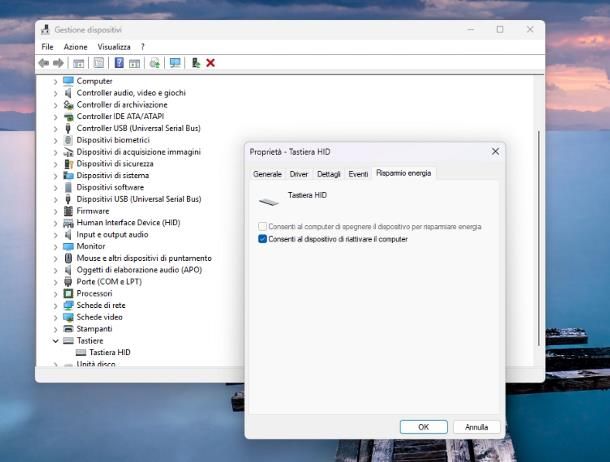Switch to the Dettagli tab
The width and height of the screenshot is (610, 462).
[329, 174]
